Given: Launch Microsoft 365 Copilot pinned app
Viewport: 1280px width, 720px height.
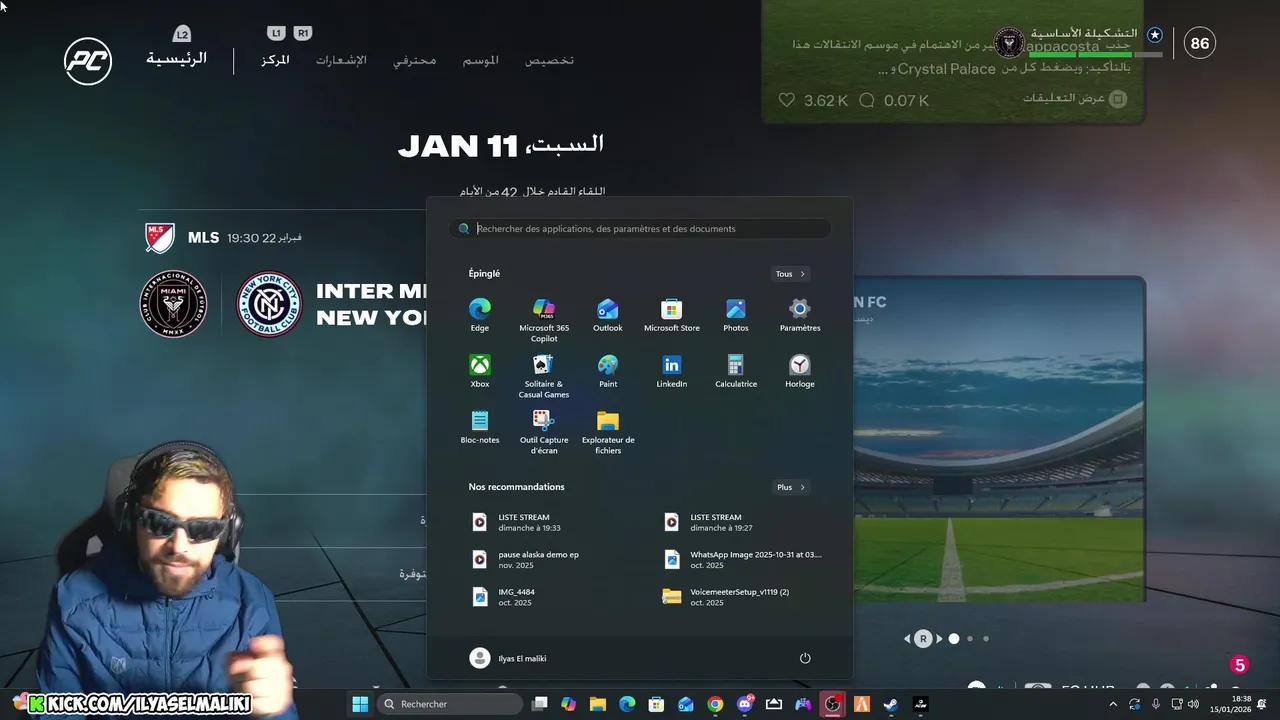Looking at the screenshot, I should click(544, 320).
